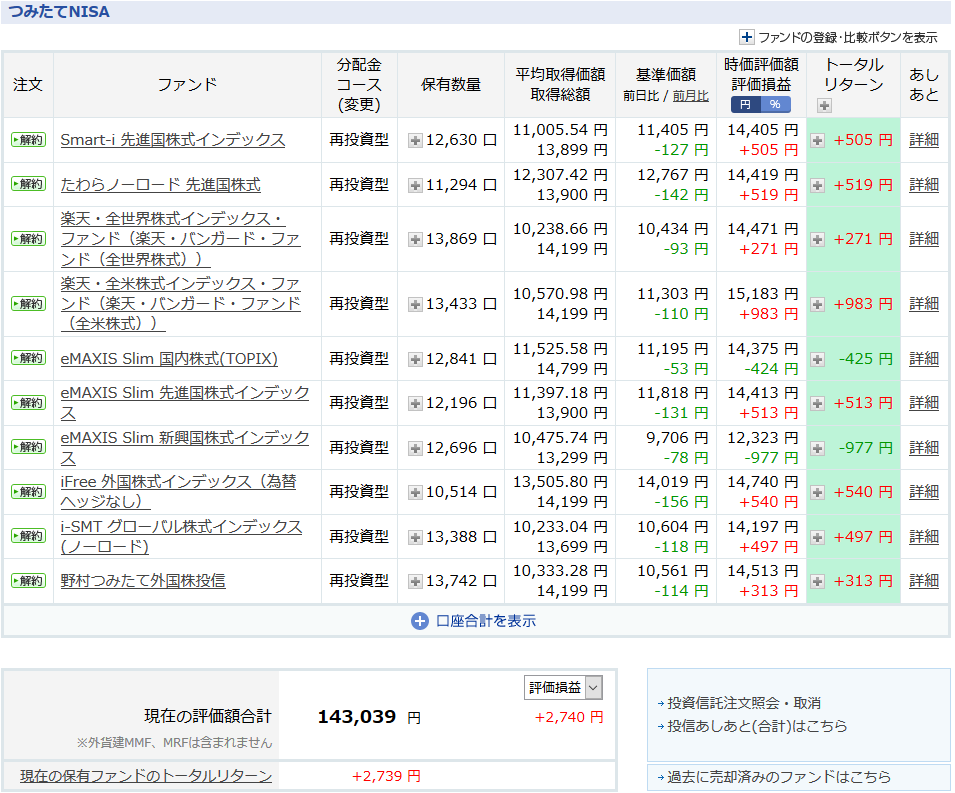Expand holdings plus icon next to 13,433 口

point(415,305)
